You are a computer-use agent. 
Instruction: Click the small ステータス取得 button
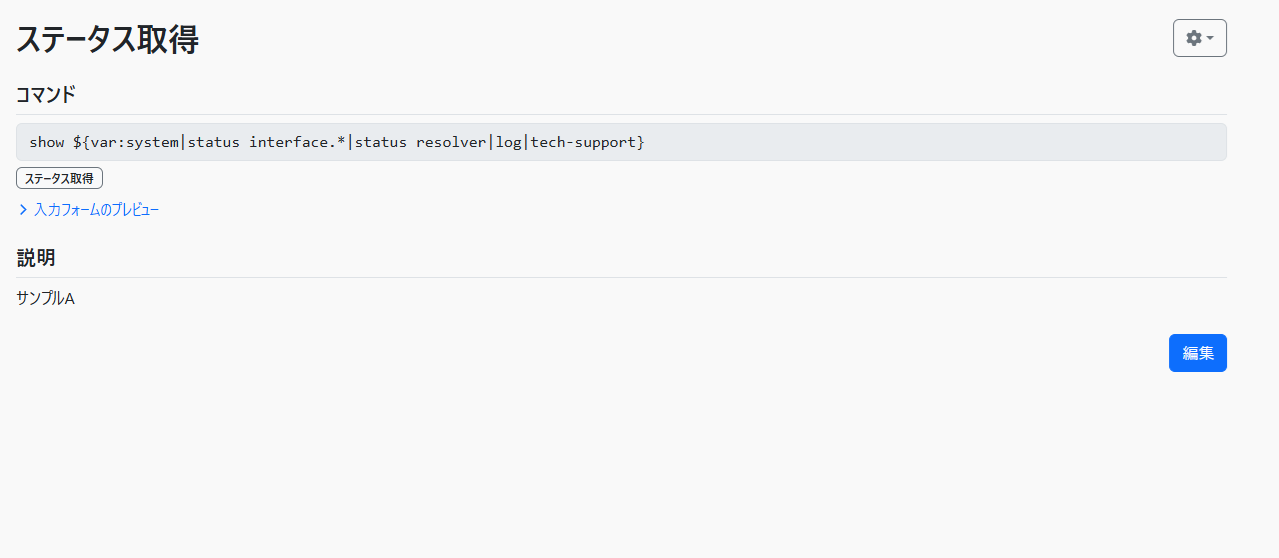59,178
